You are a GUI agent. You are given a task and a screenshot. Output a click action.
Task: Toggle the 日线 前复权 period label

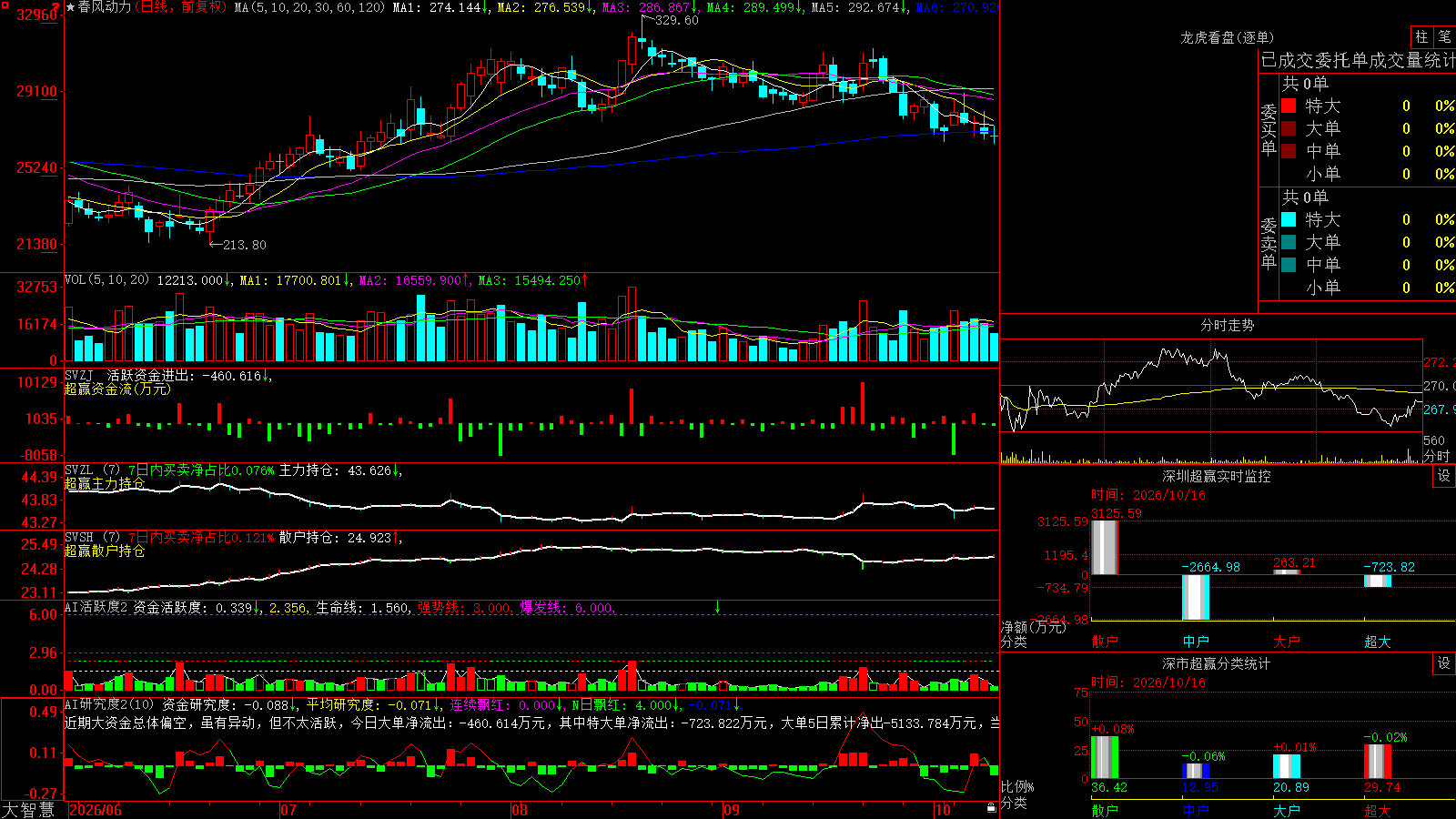coord(181,7)
